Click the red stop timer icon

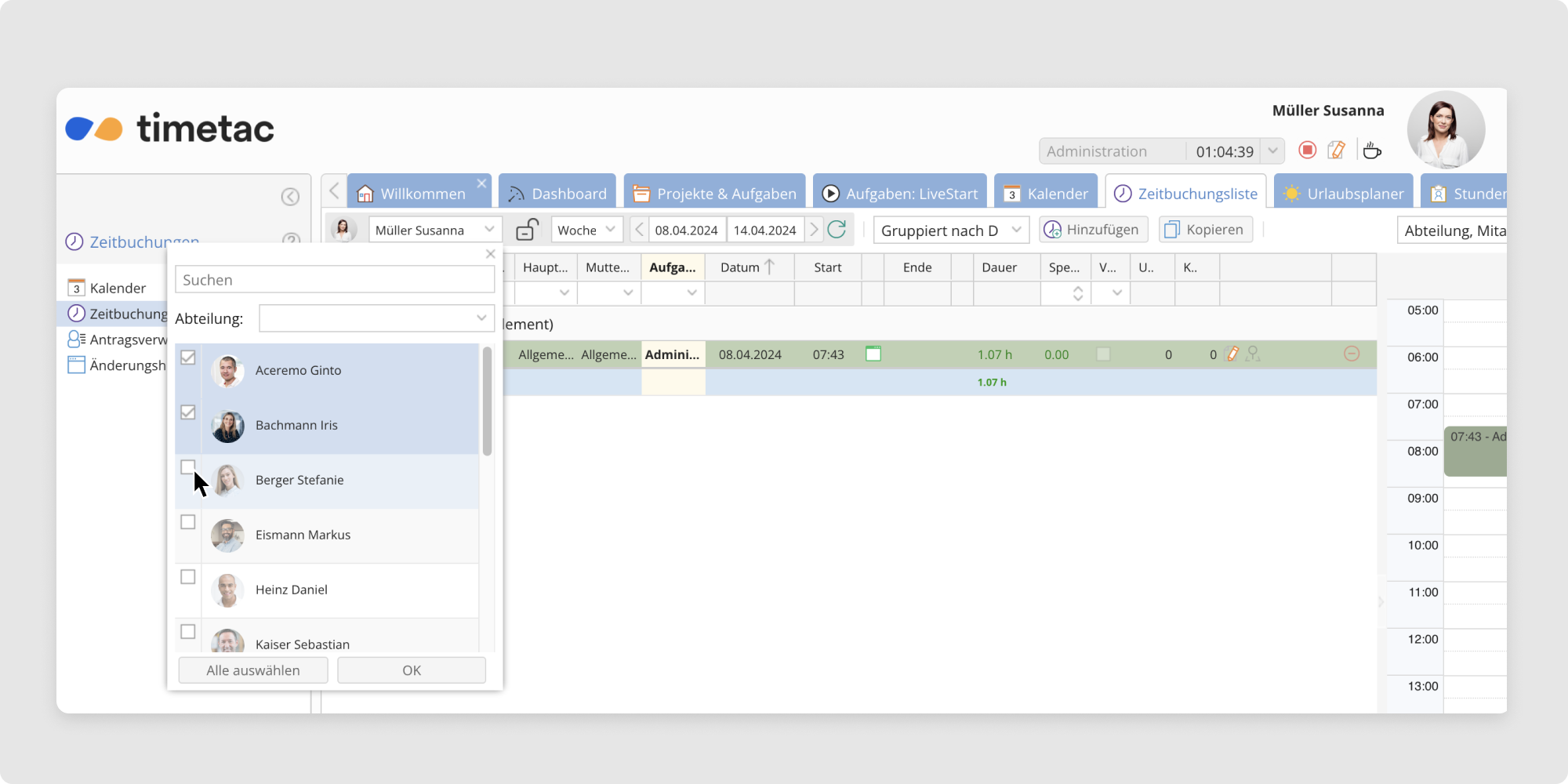(1307, 151)
